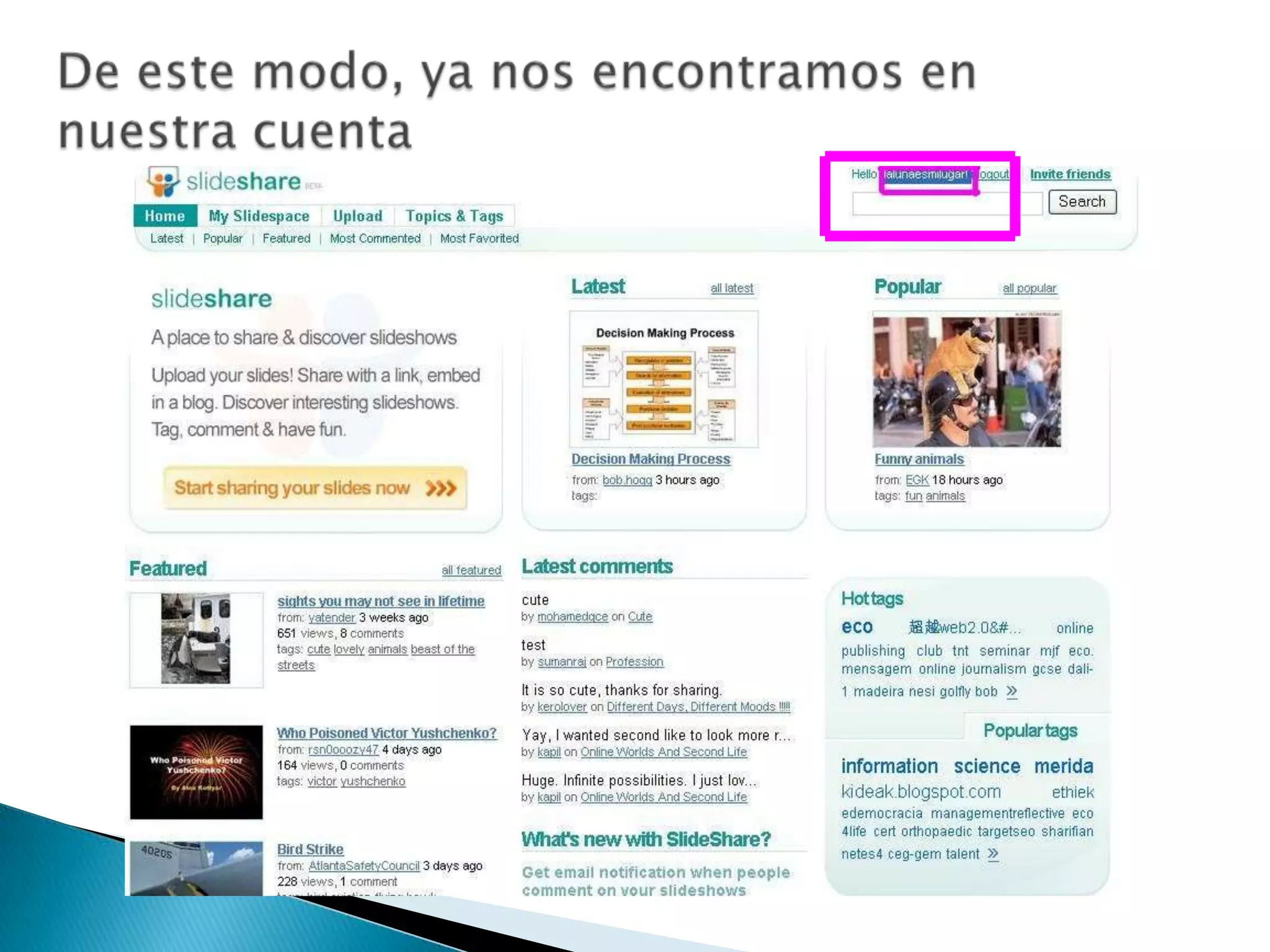The width and height of the screenshot is (1270, 952).
Task: Click the Decision Making Process title link
Action: [651, 459]
